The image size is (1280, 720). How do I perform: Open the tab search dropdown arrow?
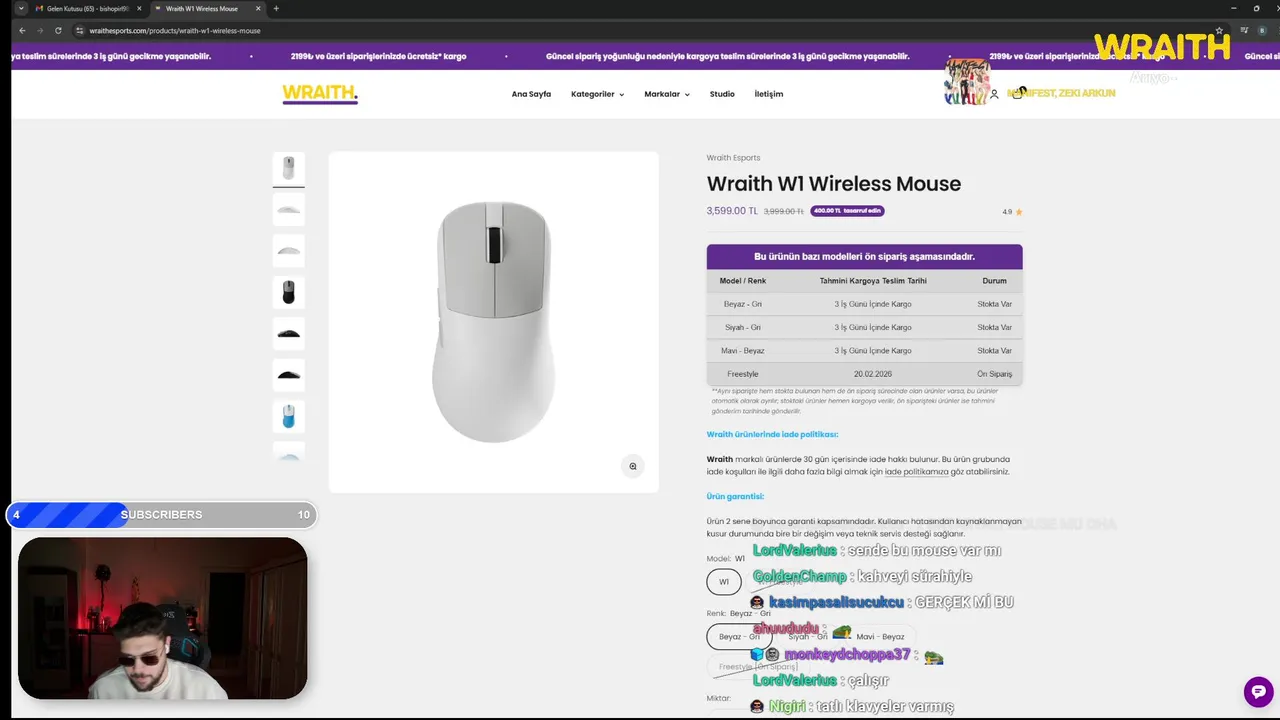pyautogui.click(x=21, y=8)
